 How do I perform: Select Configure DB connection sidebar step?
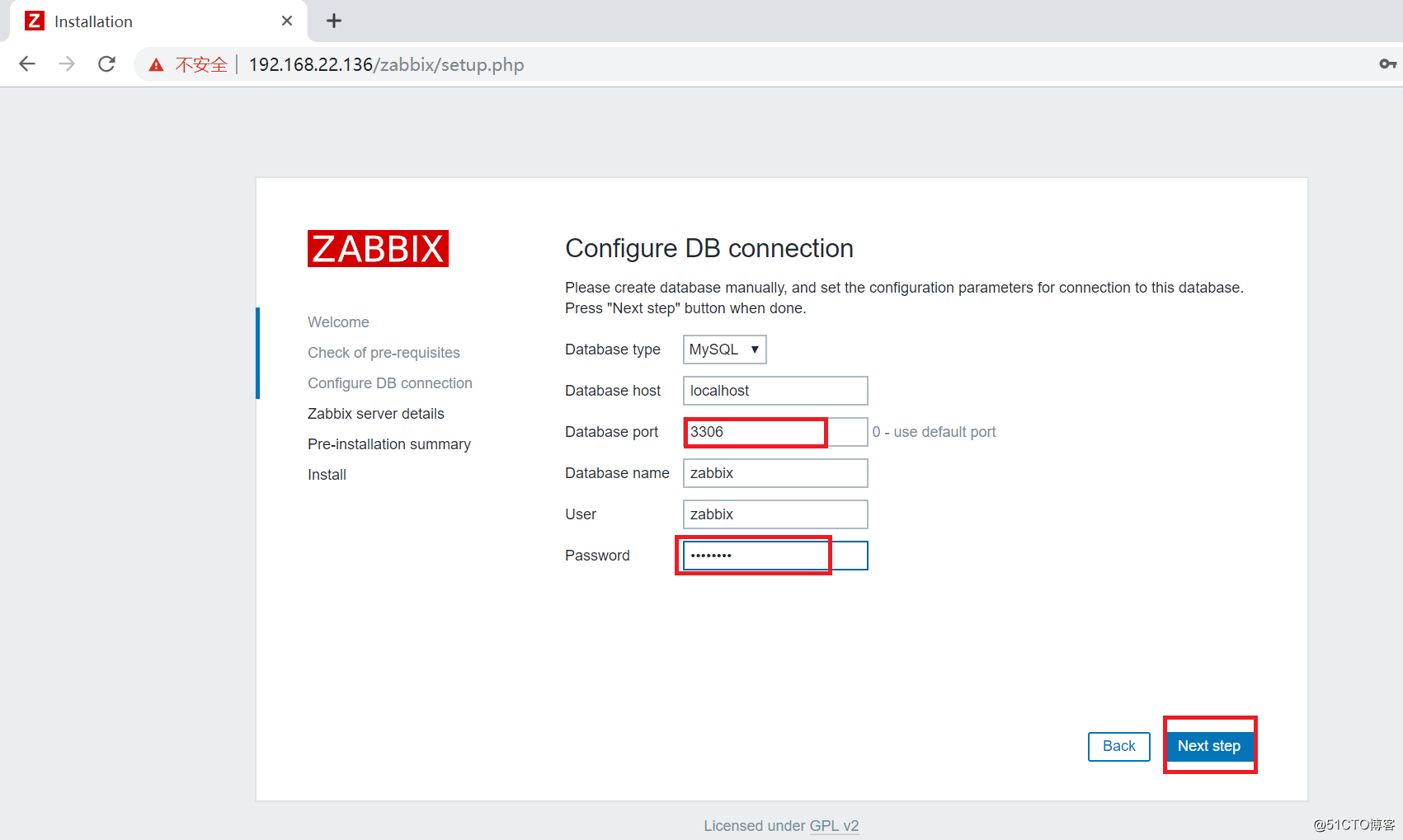(x=389, y=383)
